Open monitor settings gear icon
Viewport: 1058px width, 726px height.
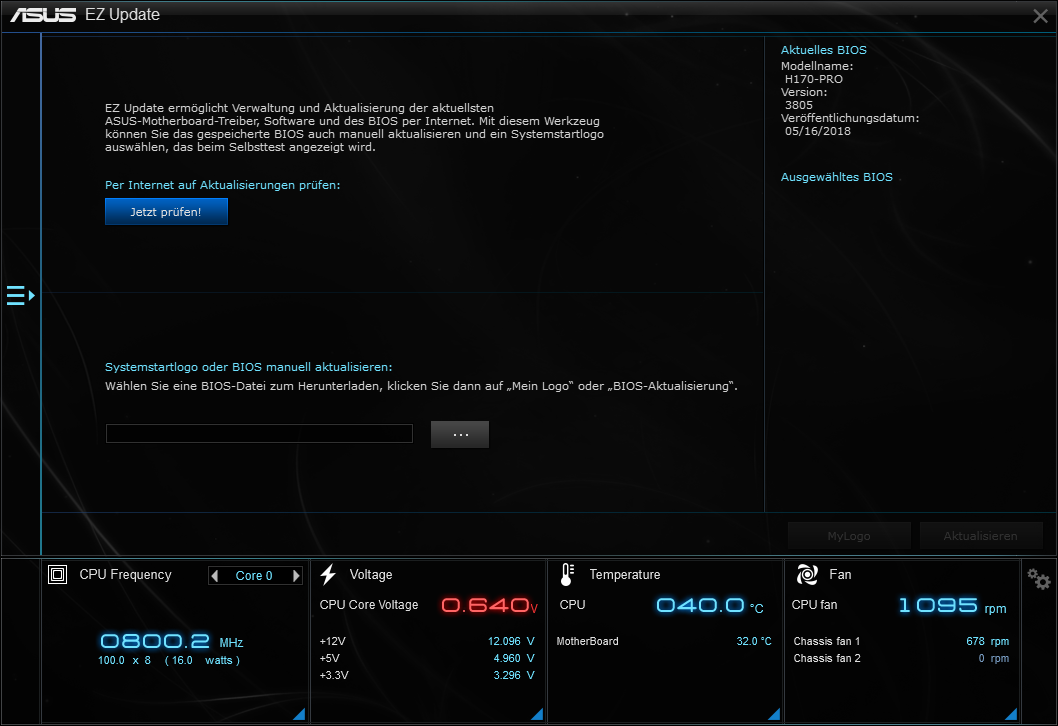click(1038, 578)
